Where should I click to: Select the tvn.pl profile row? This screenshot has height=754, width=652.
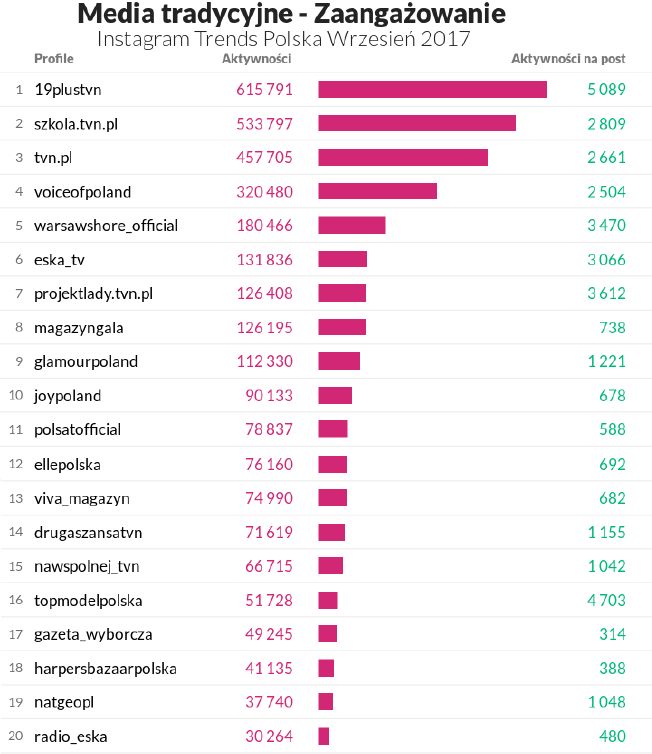pyautogui.click(x=54, y=158)
